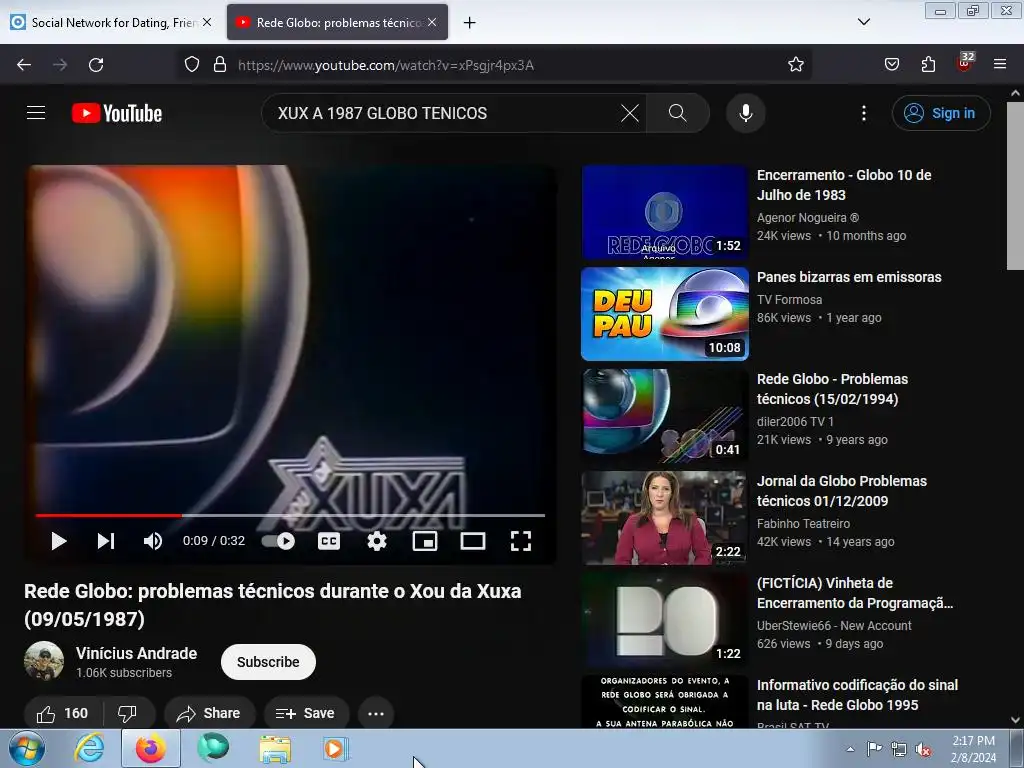
Task: Play the Deu Pau thumbnail video
Action: (664, 314)
